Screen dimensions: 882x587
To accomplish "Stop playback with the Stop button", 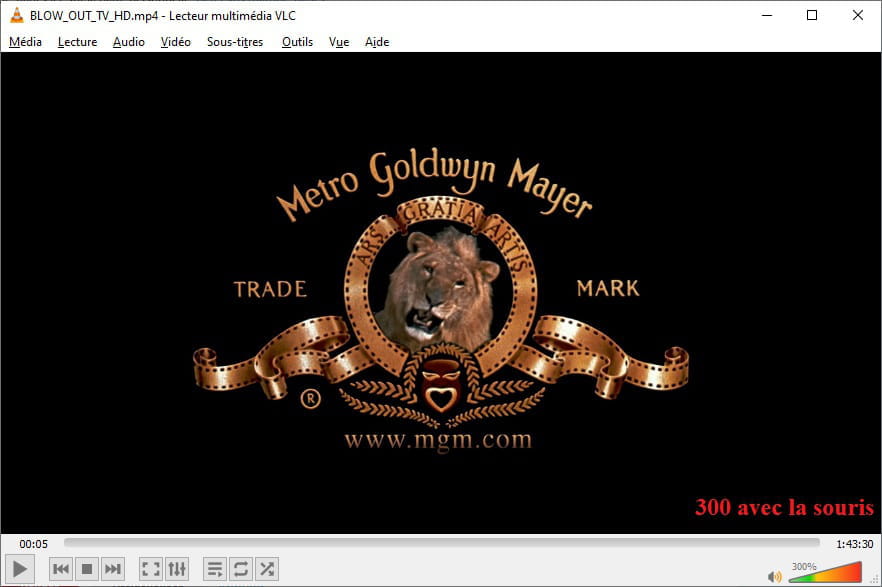I will [x=87, y=569].
